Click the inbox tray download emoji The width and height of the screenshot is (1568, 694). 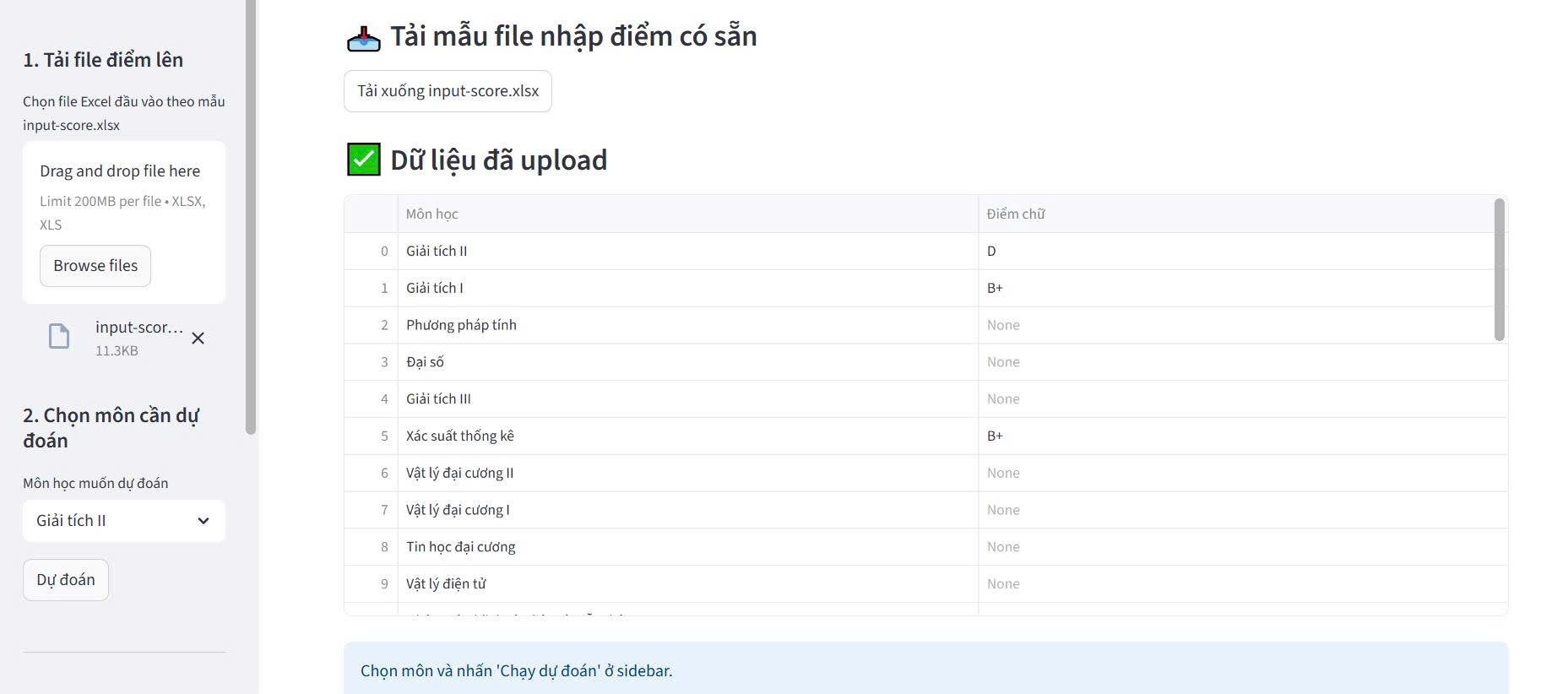tap(363, 37)
